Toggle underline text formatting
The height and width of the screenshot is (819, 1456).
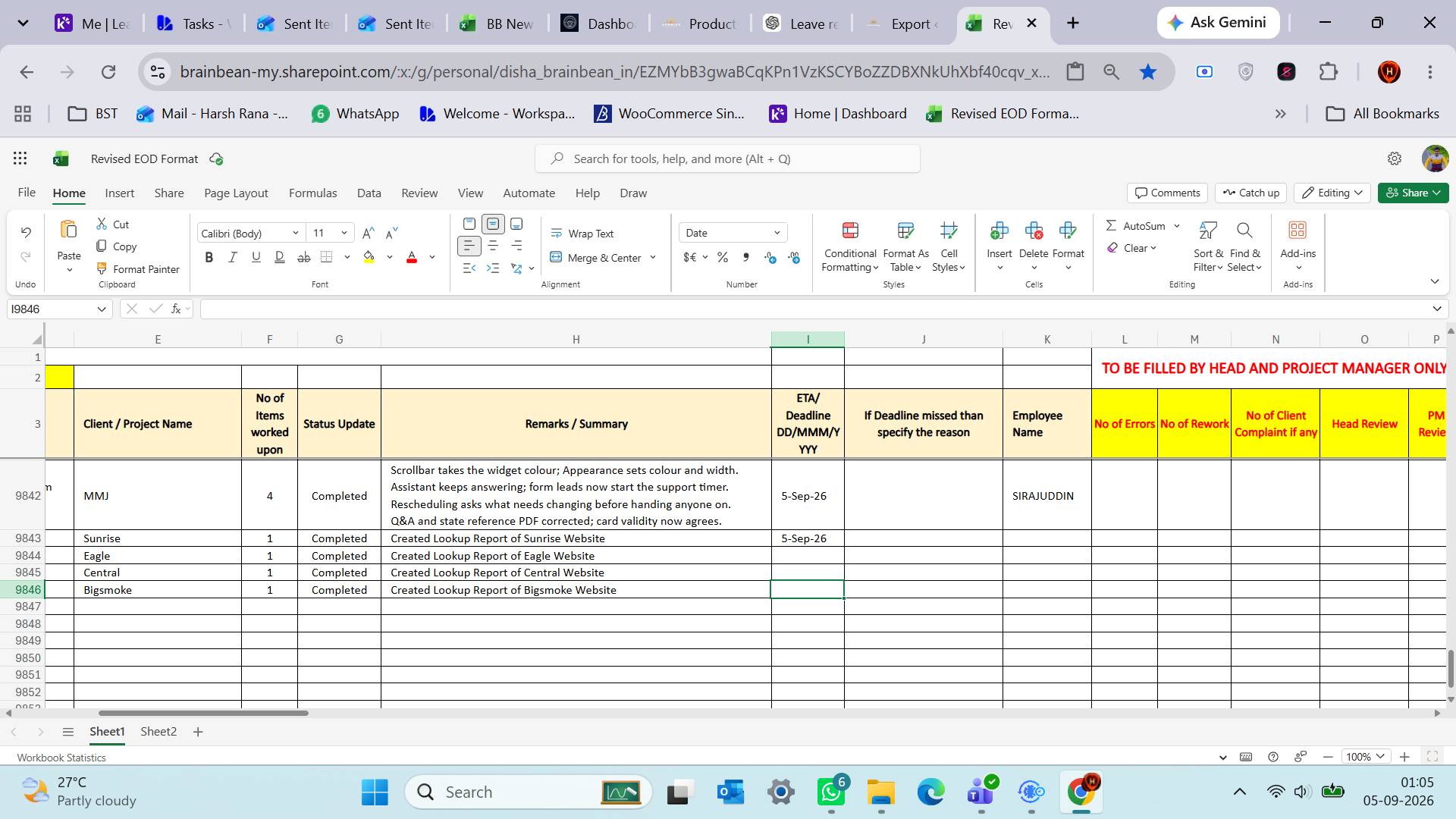pyautogui.click(x=256, y=258)
